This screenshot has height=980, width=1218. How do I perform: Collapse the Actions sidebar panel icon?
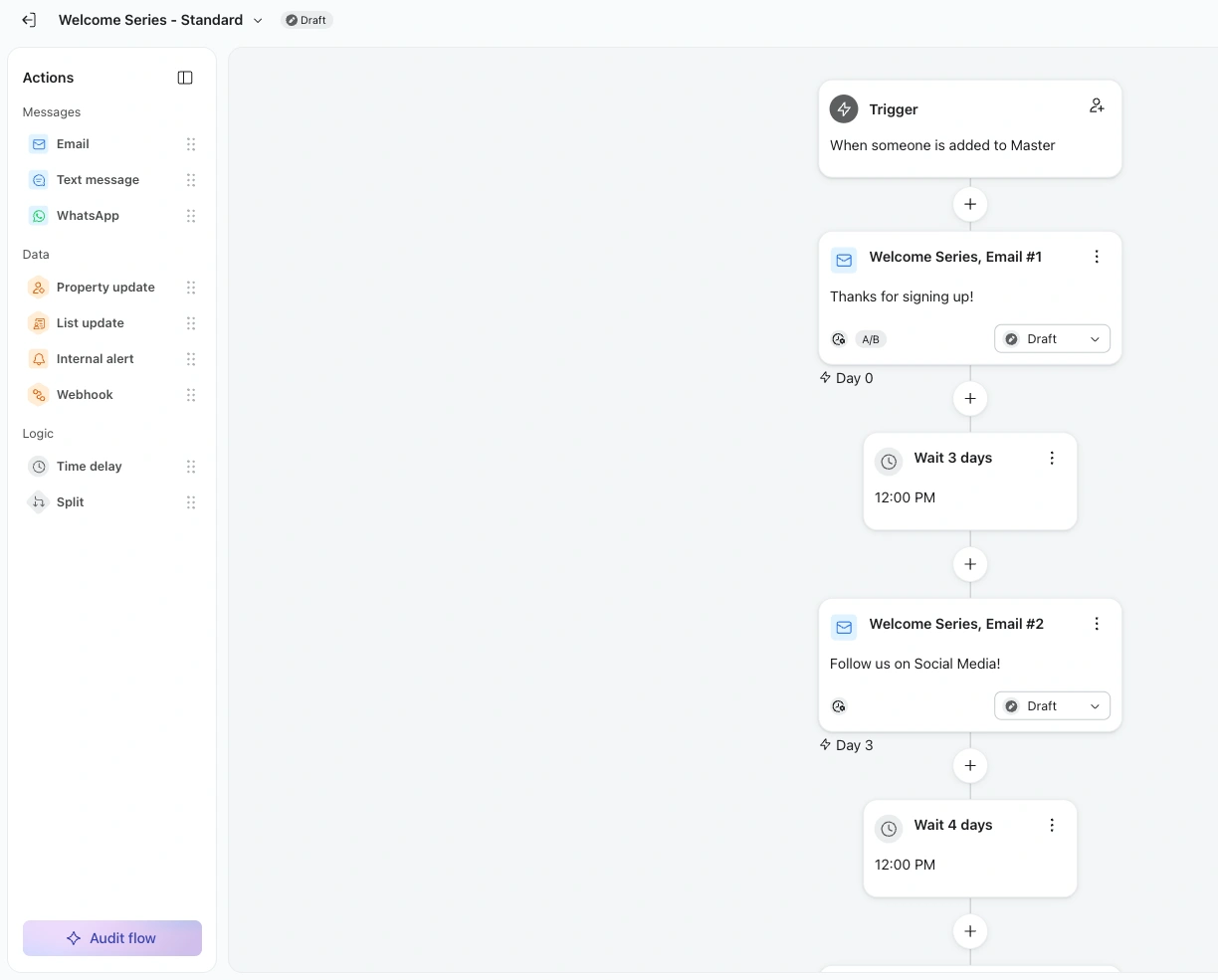pyautogui.click(x=185, y=78)
